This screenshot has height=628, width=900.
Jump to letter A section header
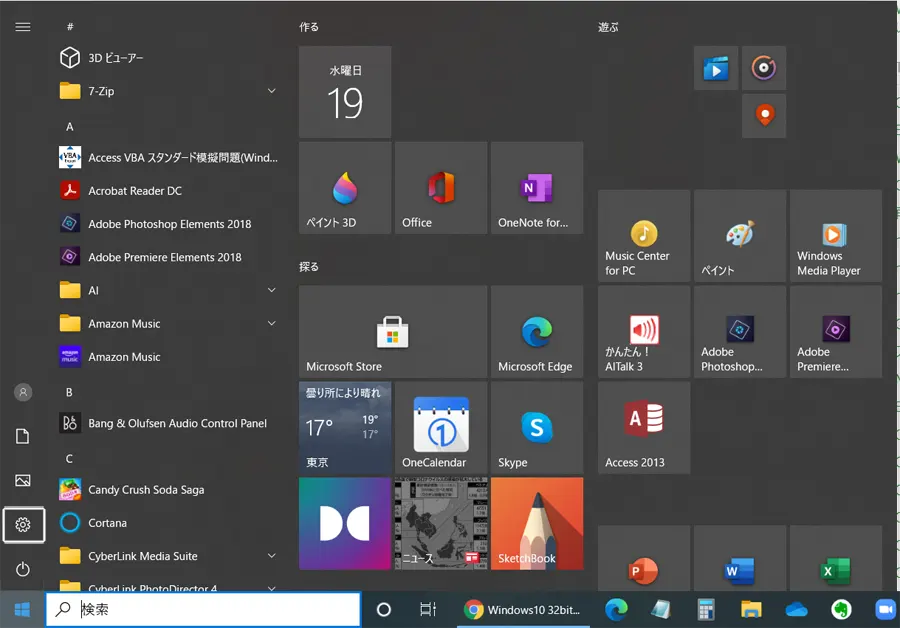[69, 127]
